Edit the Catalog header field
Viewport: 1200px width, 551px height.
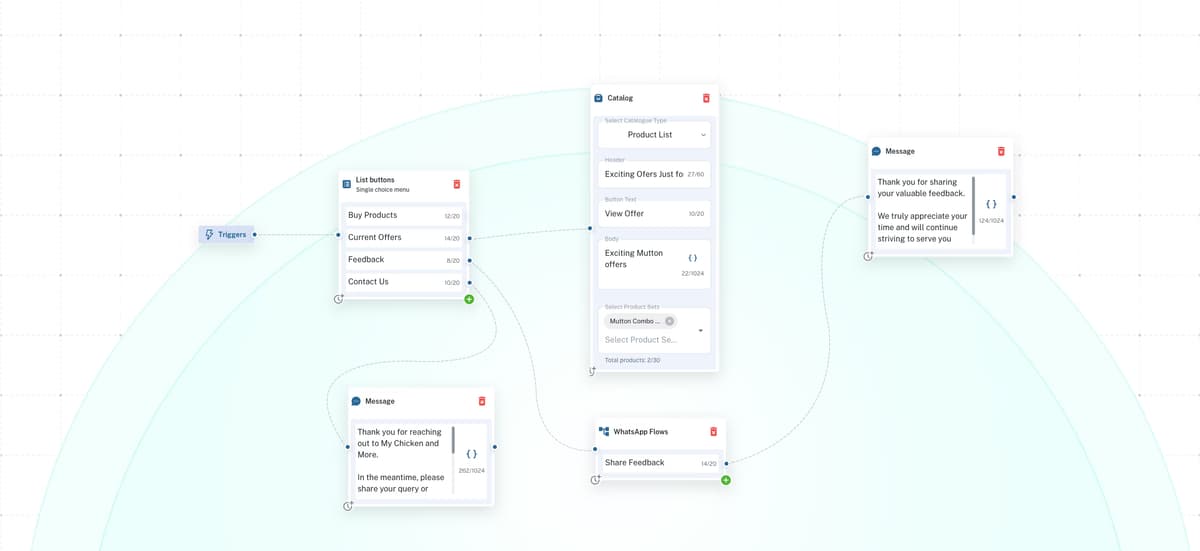point(654,174)
